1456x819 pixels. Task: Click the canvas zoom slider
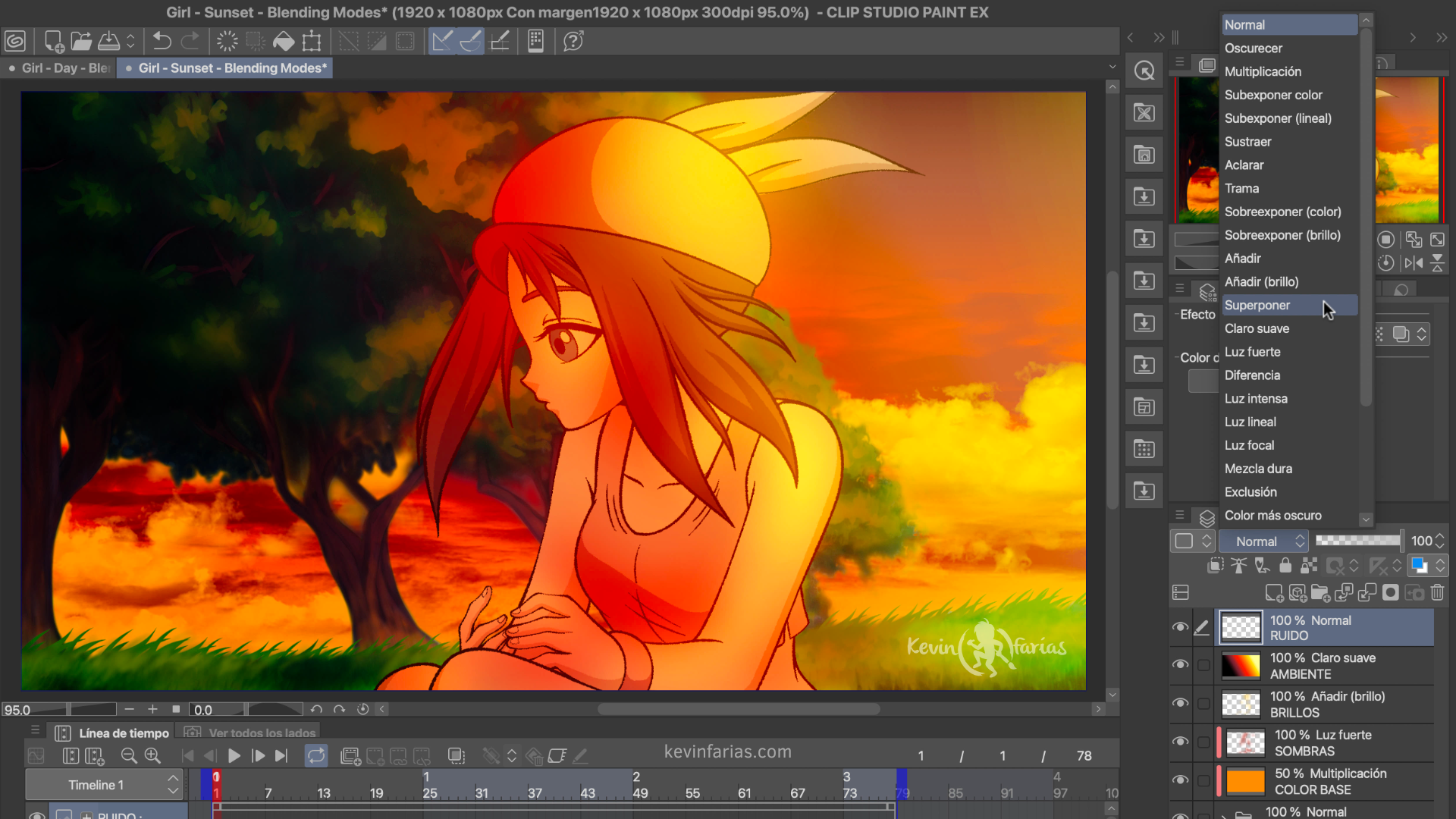[91, 709]
